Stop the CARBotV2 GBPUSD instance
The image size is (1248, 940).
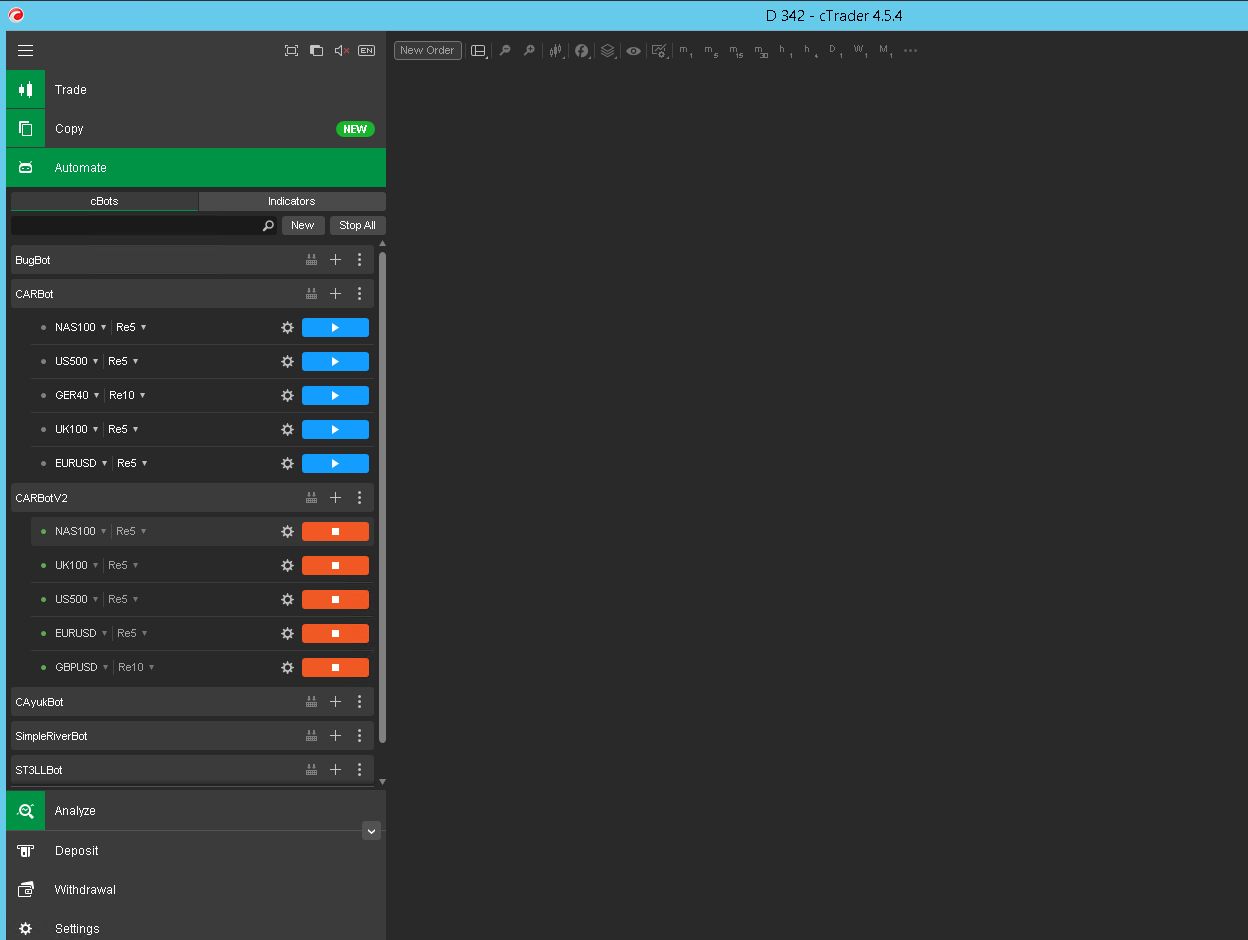pyautogui.click(x=335, y=668)
